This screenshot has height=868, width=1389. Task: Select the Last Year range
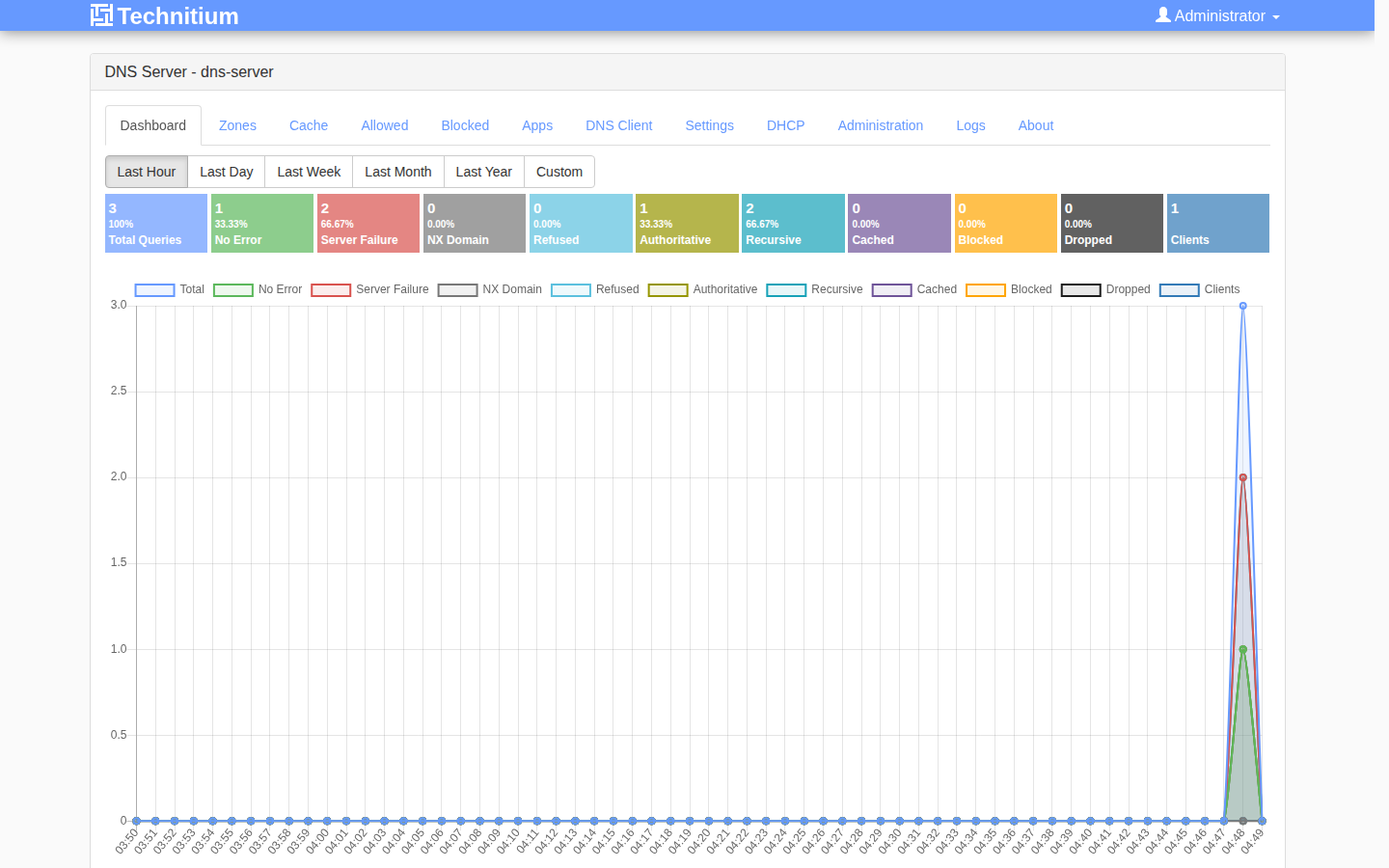(x=484, y=172)
